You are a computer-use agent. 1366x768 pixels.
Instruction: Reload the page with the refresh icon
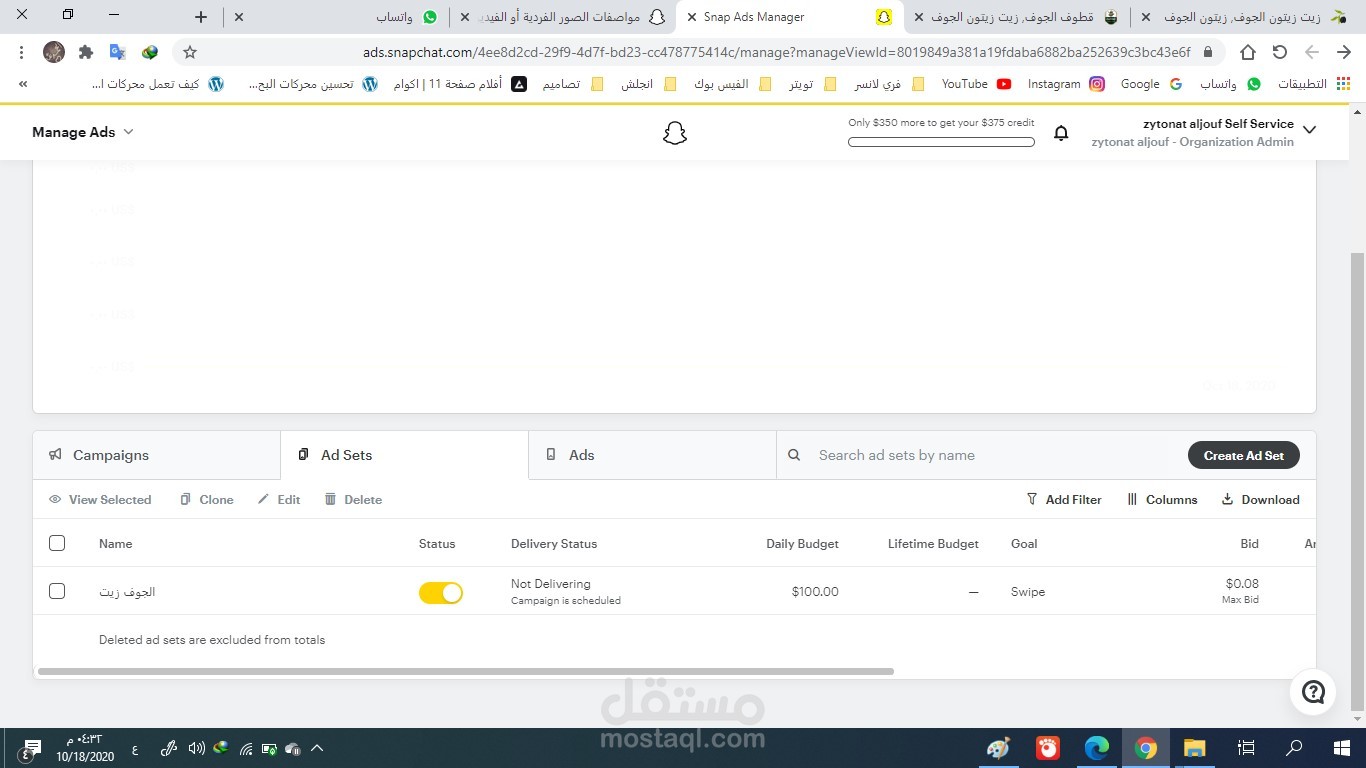tap(1279, 52)
